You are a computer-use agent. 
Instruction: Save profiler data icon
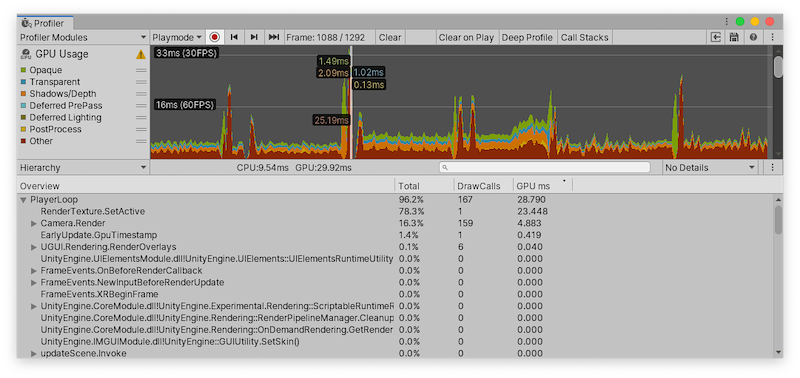tap(734, 37)
